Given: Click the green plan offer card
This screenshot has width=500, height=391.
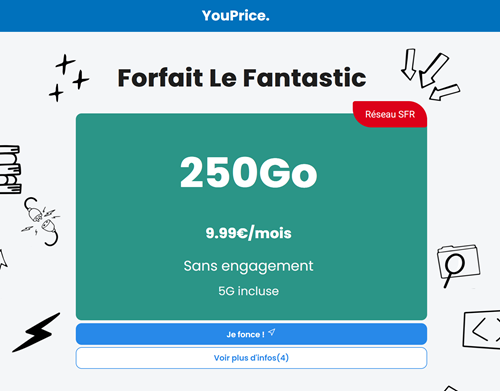Looking at the screenshot, I should tap(251, 217).
